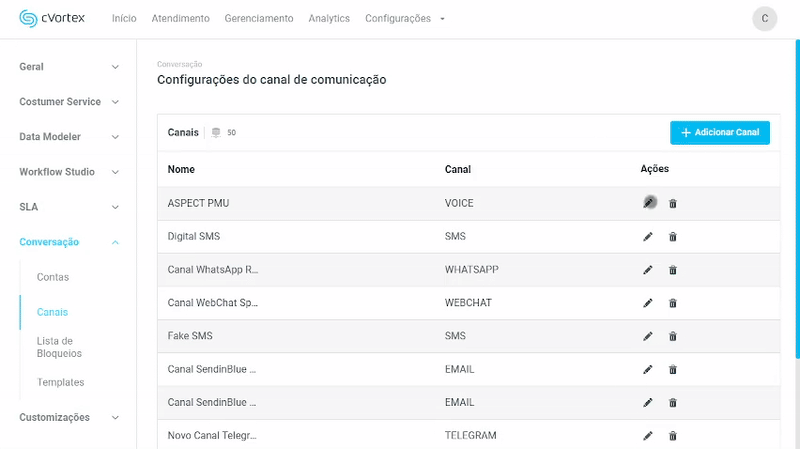The width and height of the screenshot is (800, 449).
Task: Click the TELEGRAM channel cell
Action: 470,435
